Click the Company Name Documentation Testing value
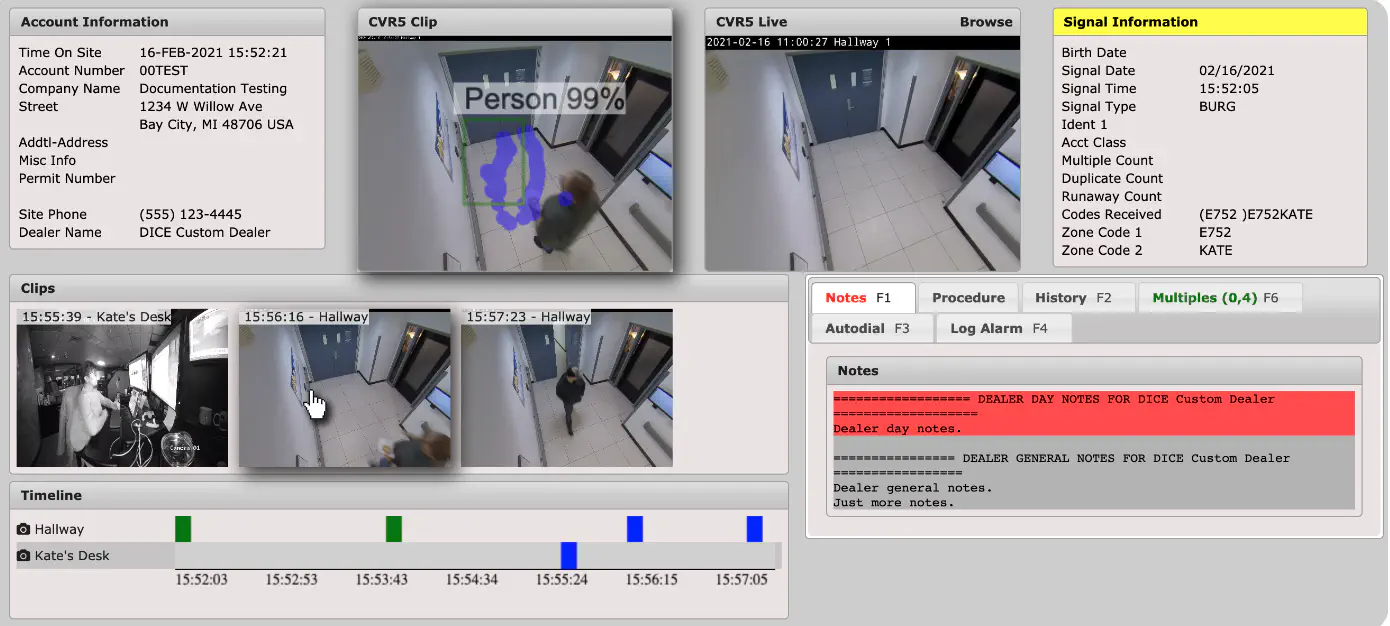 [x=213, y=88]
